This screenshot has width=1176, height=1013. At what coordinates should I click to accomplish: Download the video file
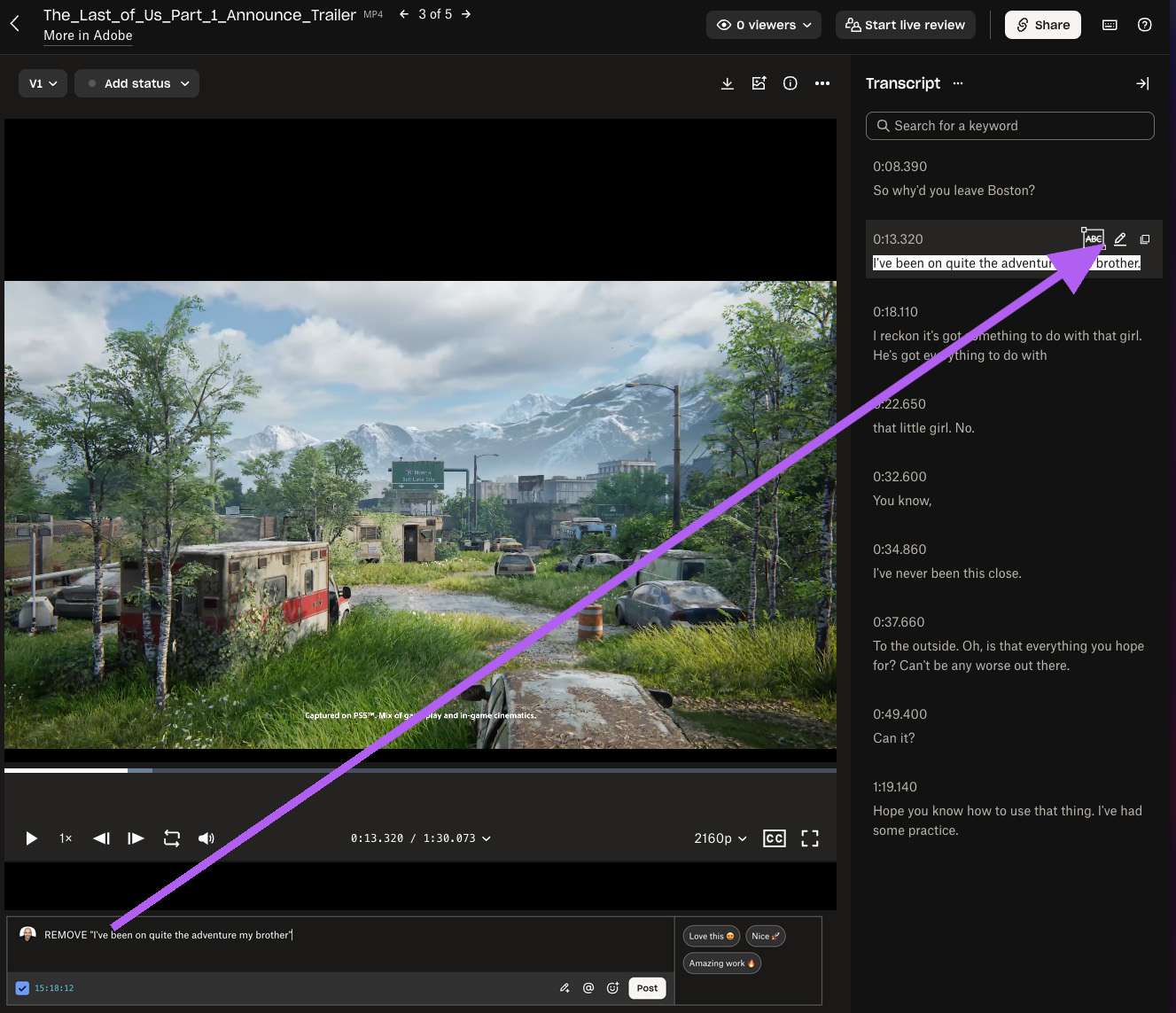(728, 83)
